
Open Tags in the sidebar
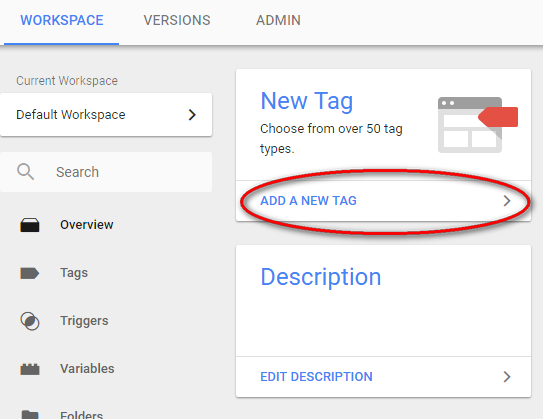(x=74, y=273)
